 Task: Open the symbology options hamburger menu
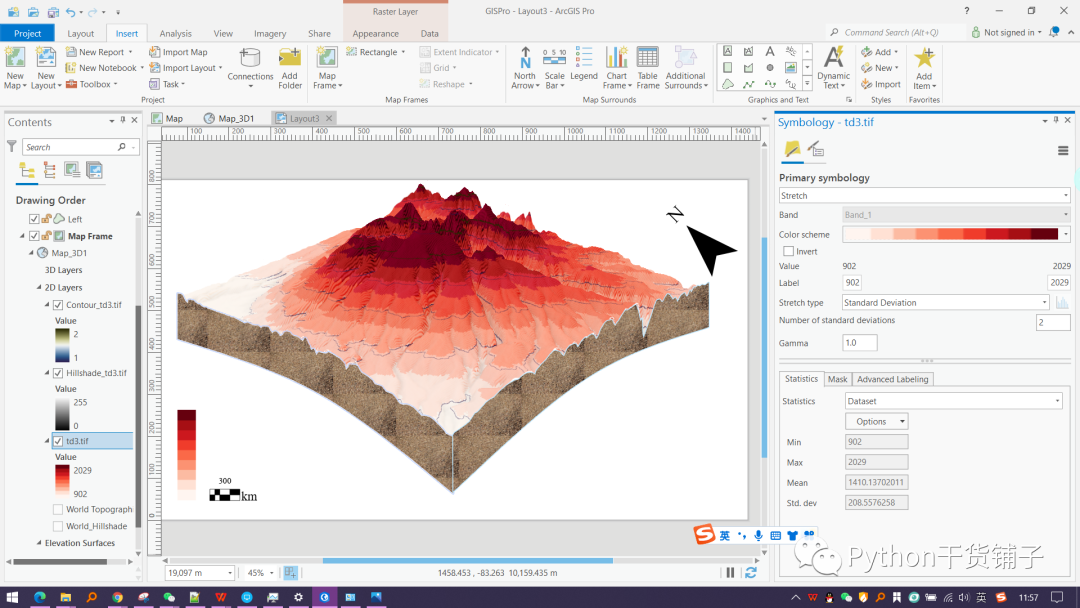(x=1063, y=151)
